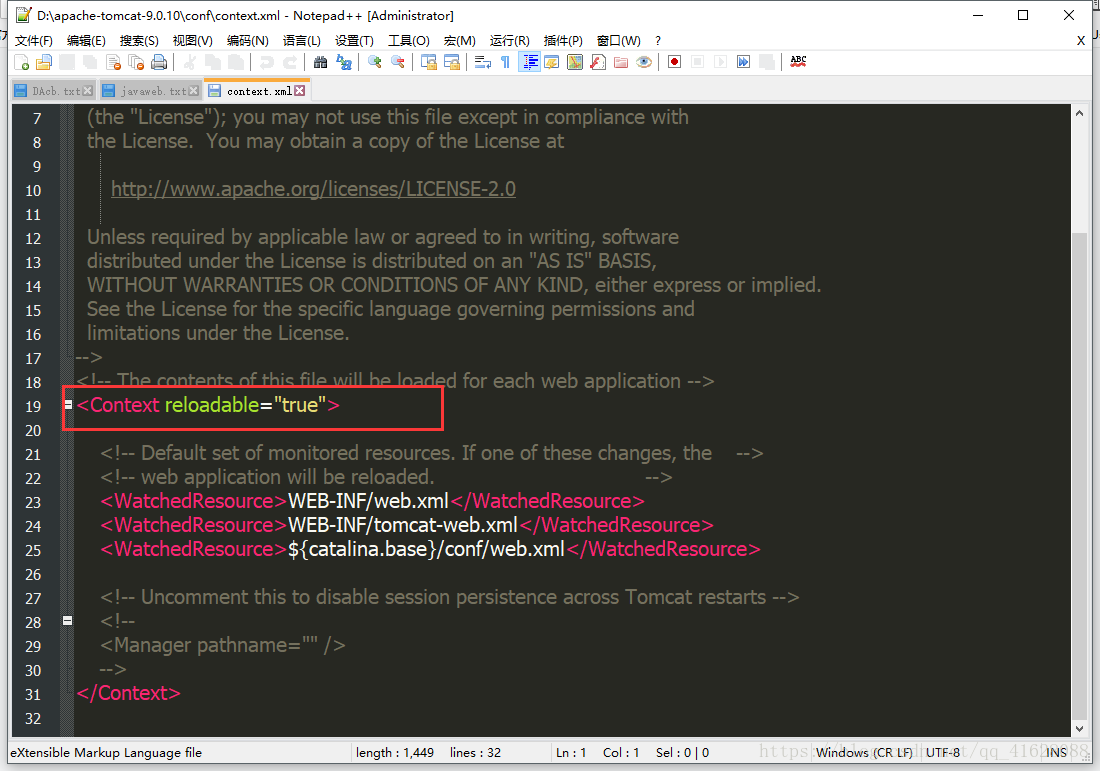Open the Folder as Workspace panel
Screen dimensions: 1100x771
[x=621, y=62]
